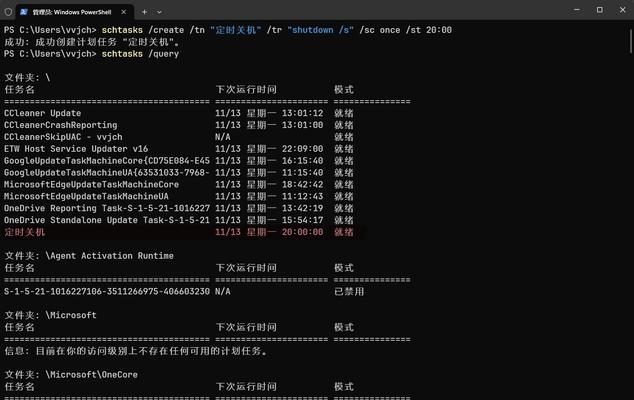
Task: Click the 'CCleaner Update' task row
Action: (x=179, y=113)
